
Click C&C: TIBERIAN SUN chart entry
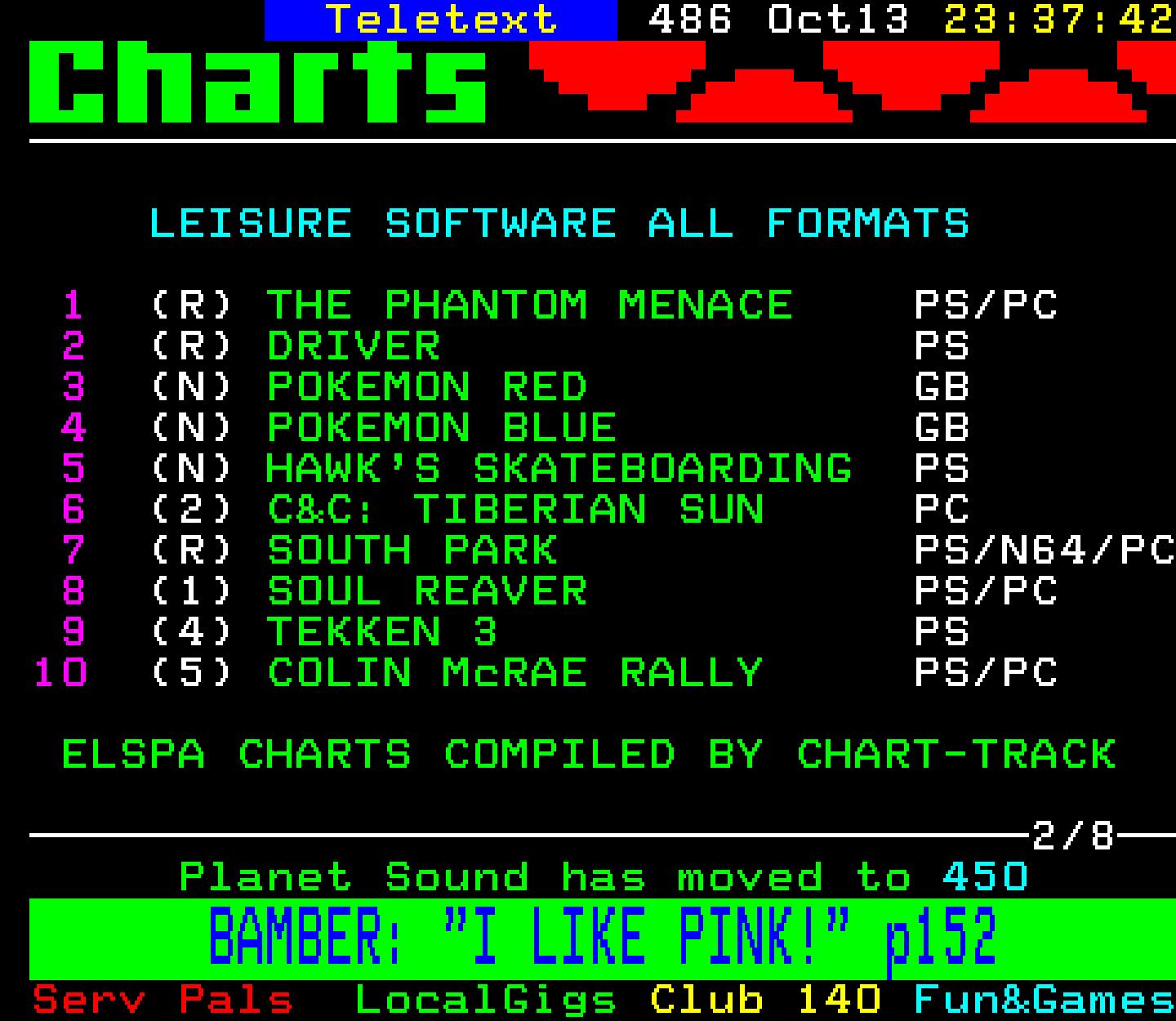pos(514,510)
